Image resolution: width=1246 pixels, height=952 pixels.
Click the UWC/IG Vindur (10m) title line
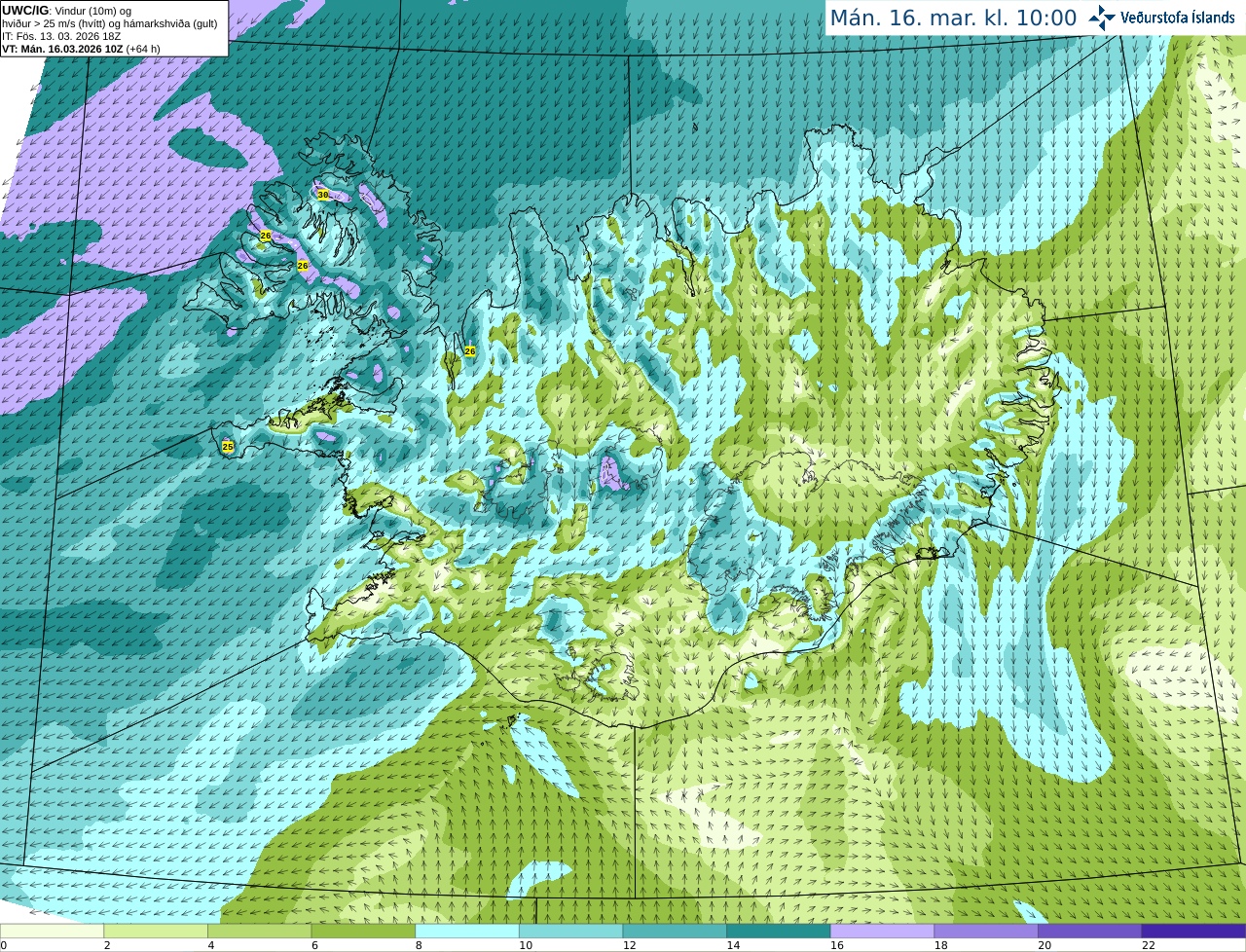click(67, 11)
